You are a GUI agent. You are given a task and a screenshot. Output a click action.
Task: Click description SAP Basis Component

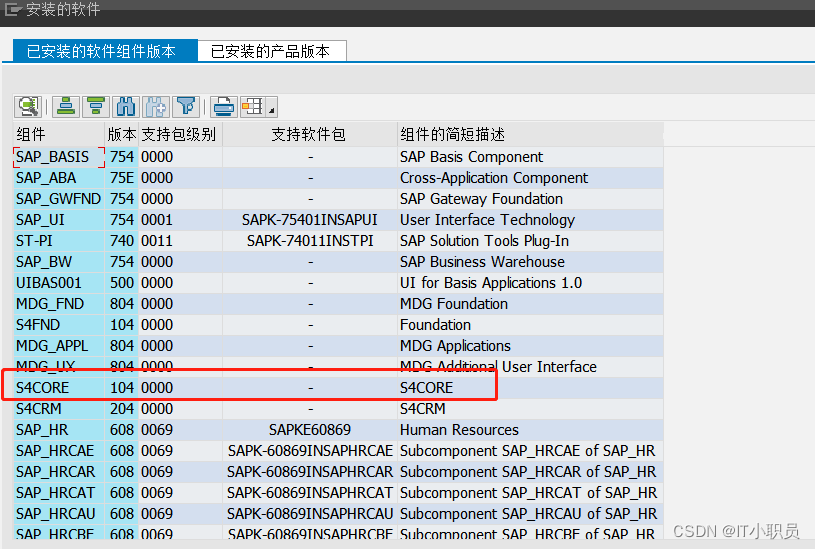click(471, 157)
